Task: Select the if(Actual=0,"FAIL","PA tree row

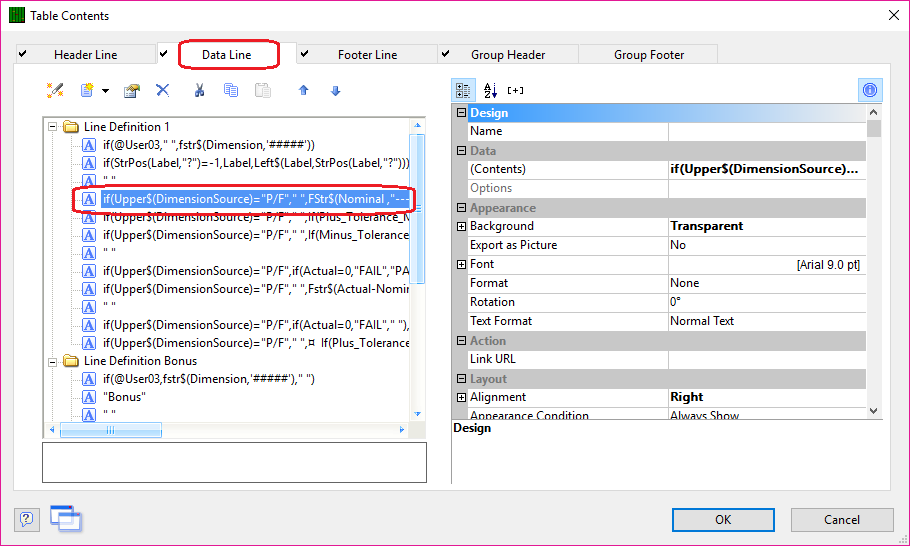Action: click(x=256, y=271)
